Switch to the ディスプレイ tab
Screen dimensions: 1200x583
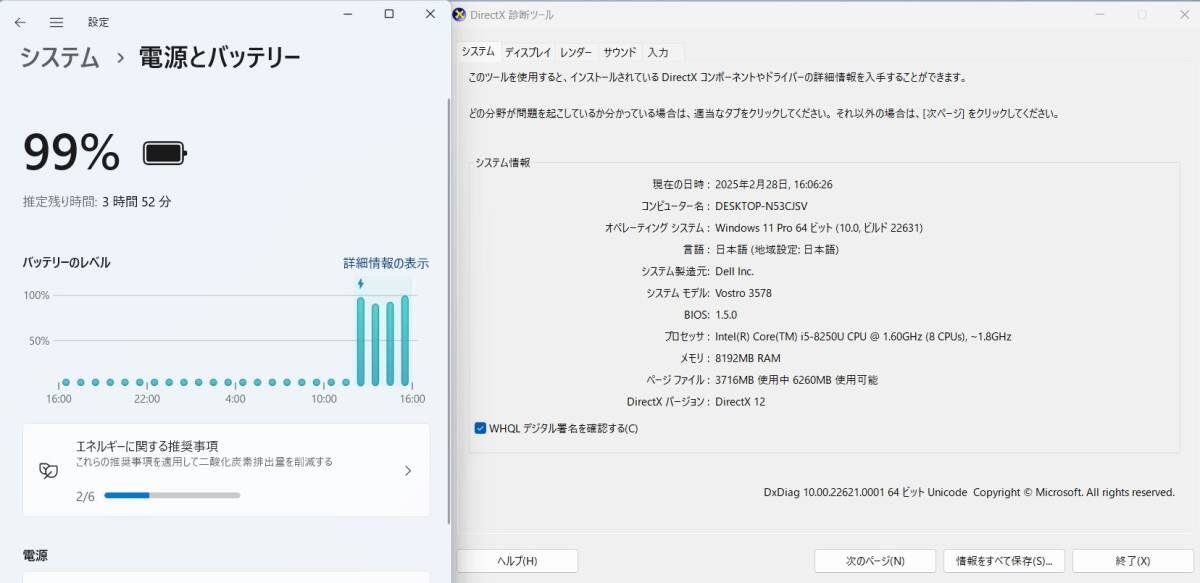coord(528,52)
